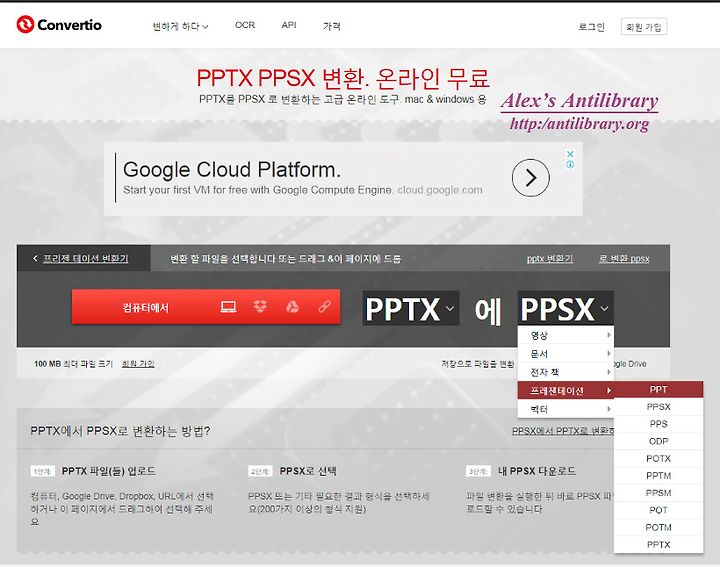The height and width of the screenshot is (567, 720).
Task: Upload from Dropbox icon
Action: [x=260, y=307]
